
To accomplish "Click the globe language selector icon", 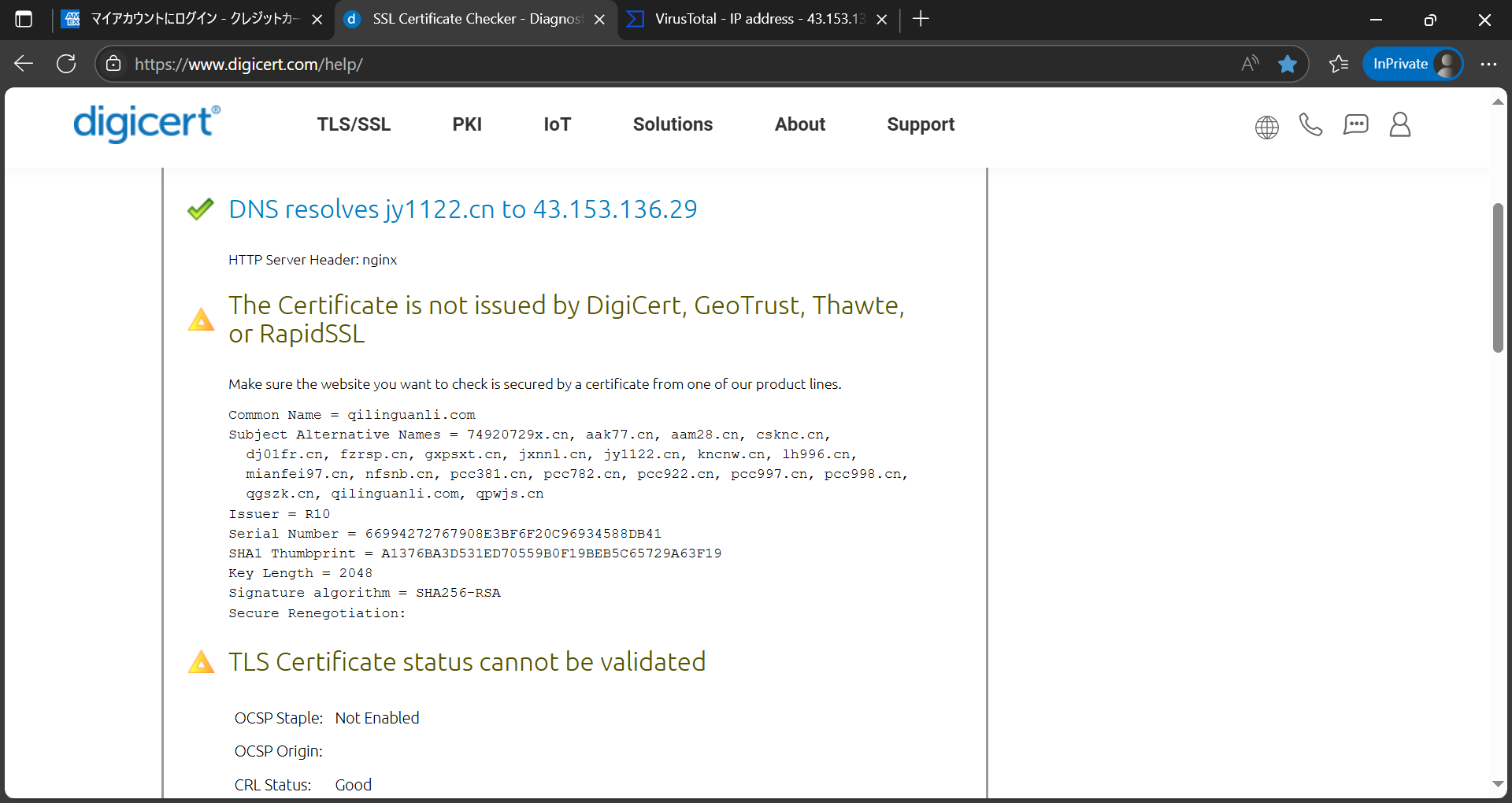I will [x=1267, y=127].
